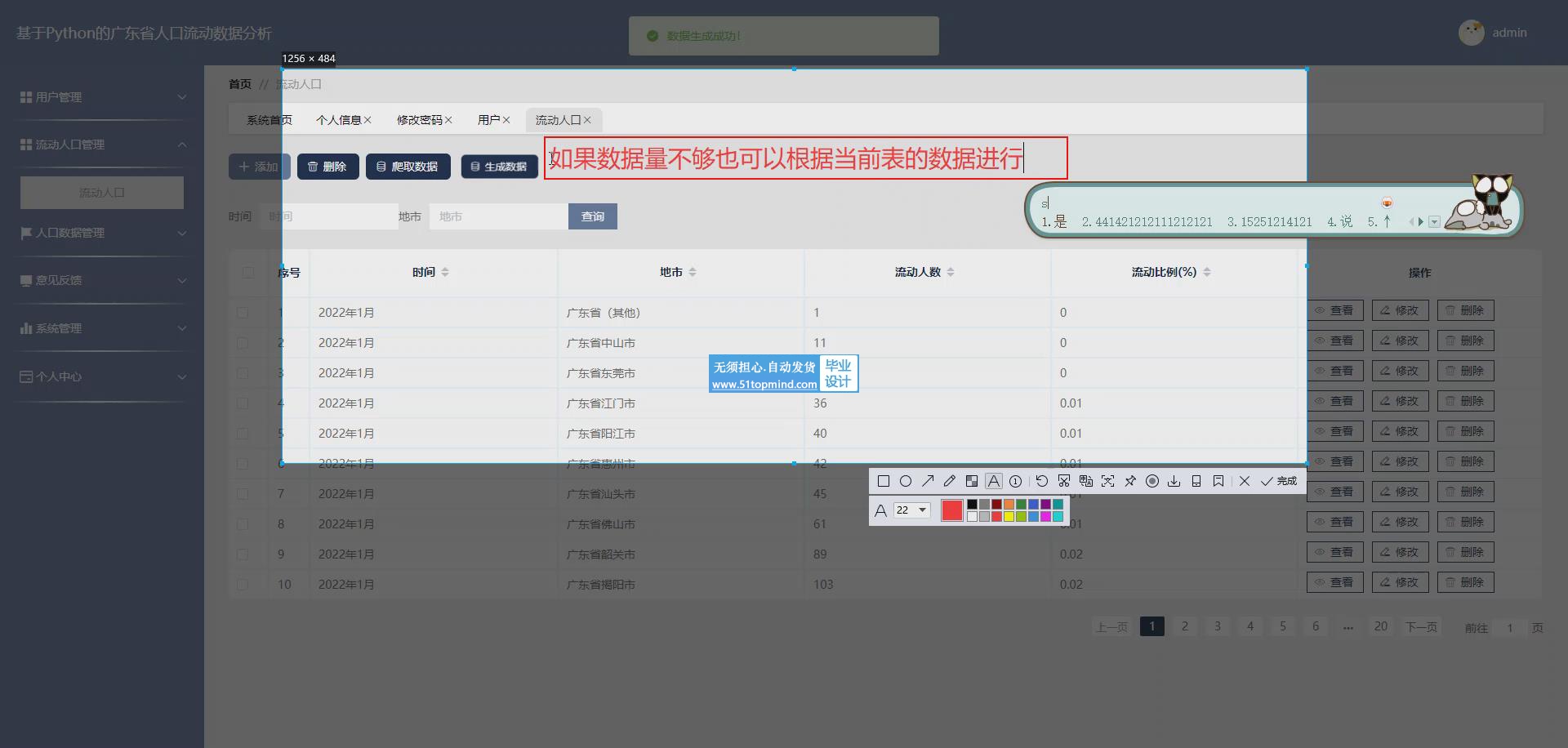This screenshot has width=1568, height=748.
Task: Focus the 地市 filter input
Action: coord(498,216)
